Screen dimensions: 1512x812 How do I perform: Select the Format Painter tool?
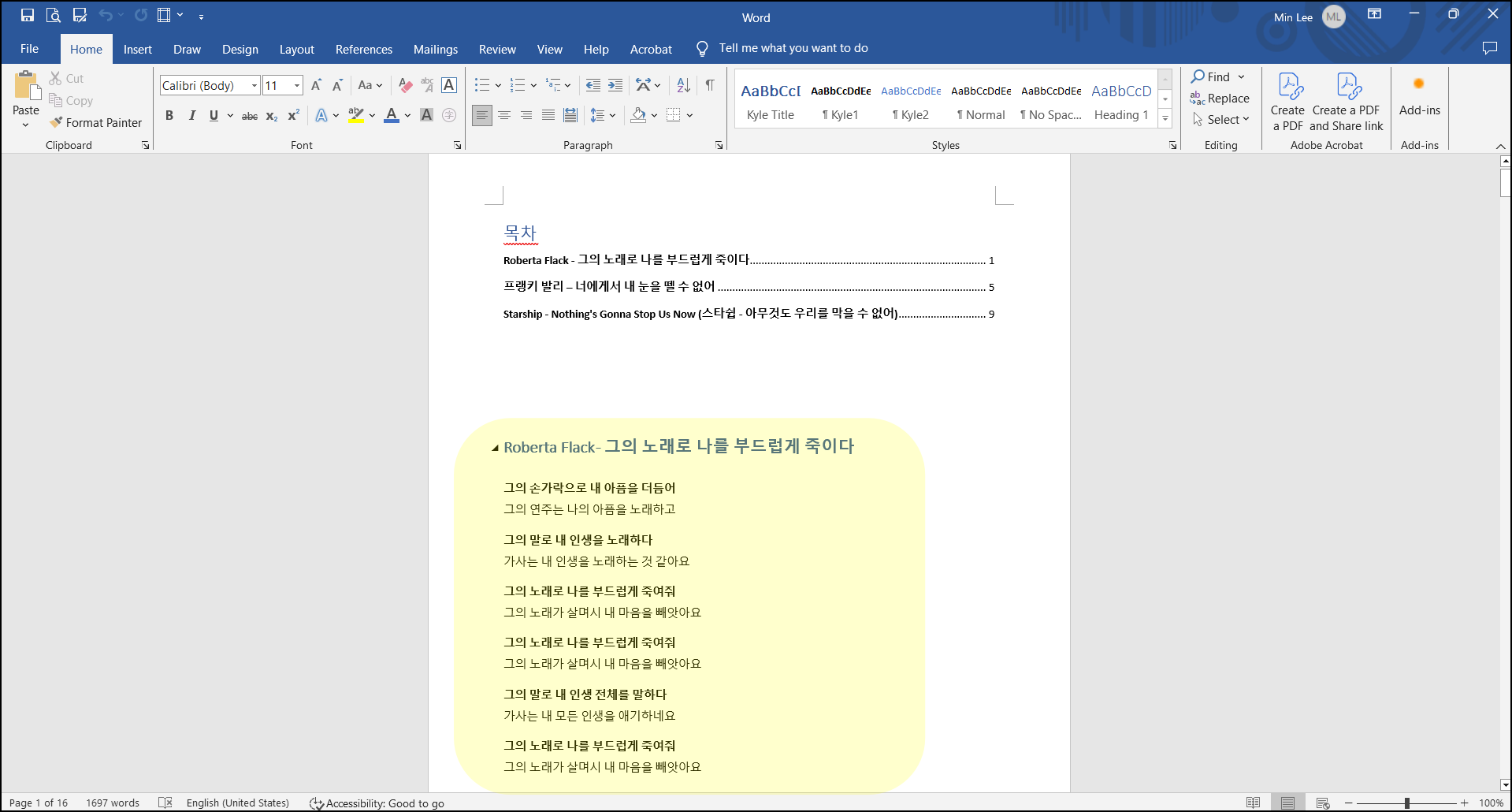point(95,122)
